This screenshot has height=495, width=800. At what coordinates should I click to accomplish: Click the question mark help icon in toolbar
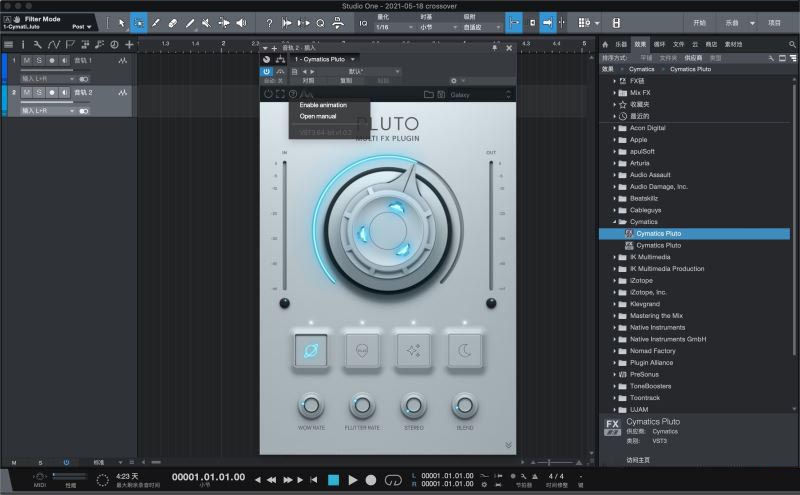click(269, 23)
